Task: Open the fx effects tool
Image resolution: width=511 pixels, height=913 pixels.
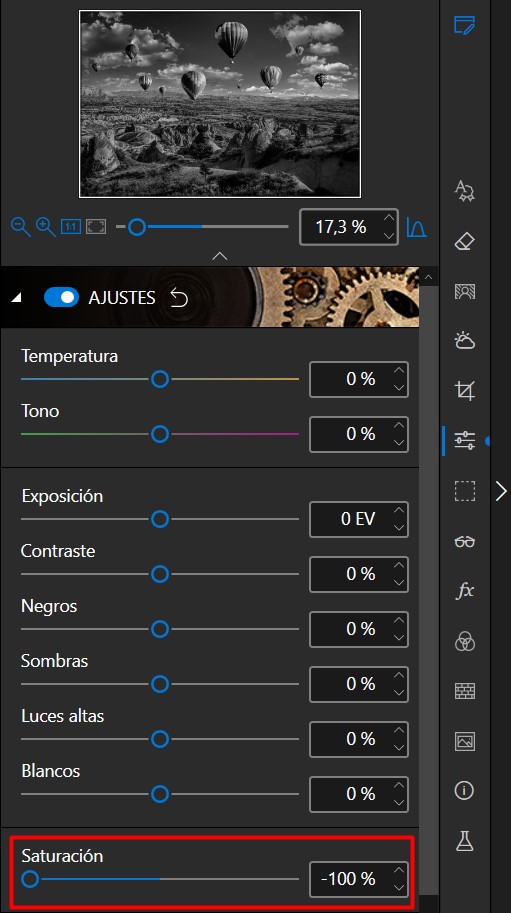Action: (x=464, y=591)
